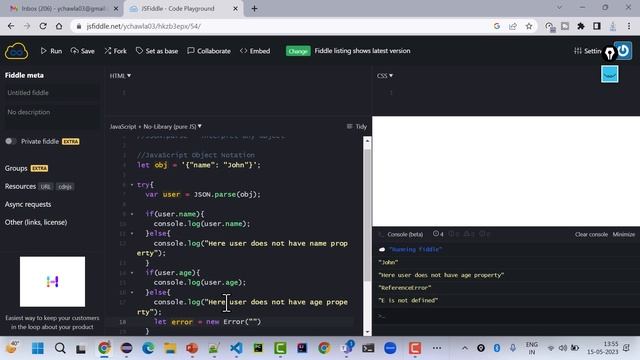
Task: Fork this fiddle
Action: 116,51
